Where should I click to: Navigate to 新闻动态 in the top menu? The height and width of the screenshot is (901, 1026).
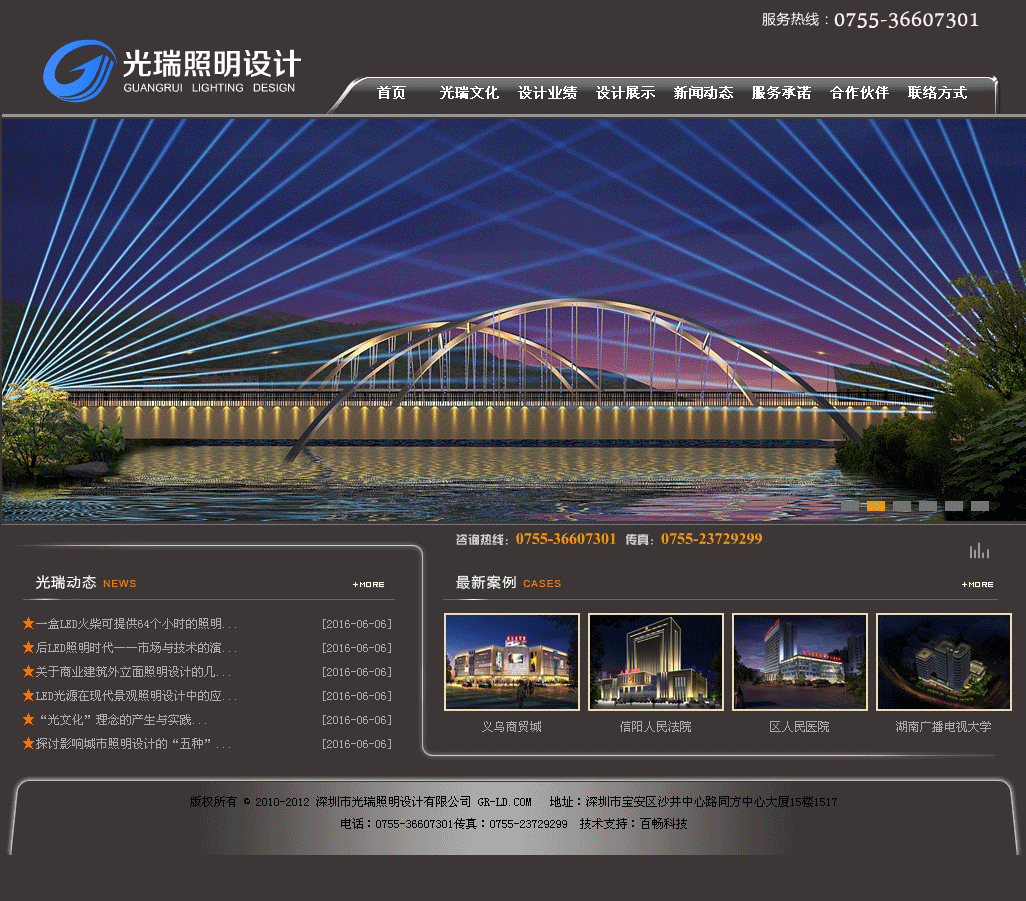pos(703,93)
